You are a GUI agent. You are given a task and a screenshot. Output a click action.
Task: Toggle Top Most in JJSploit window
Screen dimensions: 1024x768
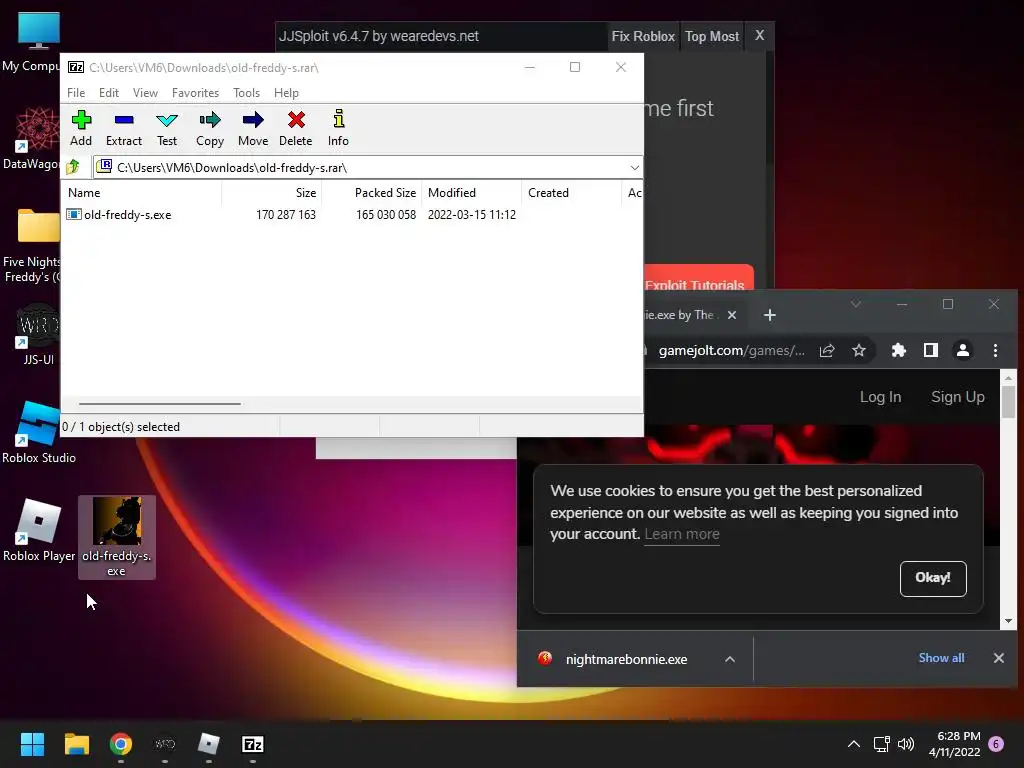(712, 37)
